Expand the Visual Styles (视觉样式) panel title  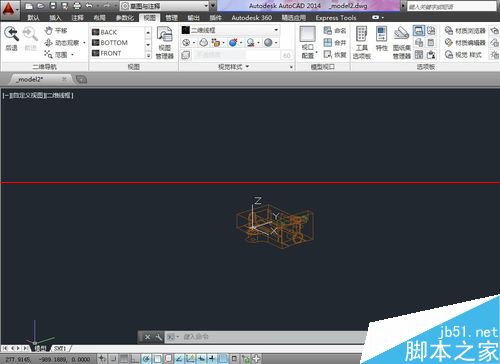click(234, 67)
